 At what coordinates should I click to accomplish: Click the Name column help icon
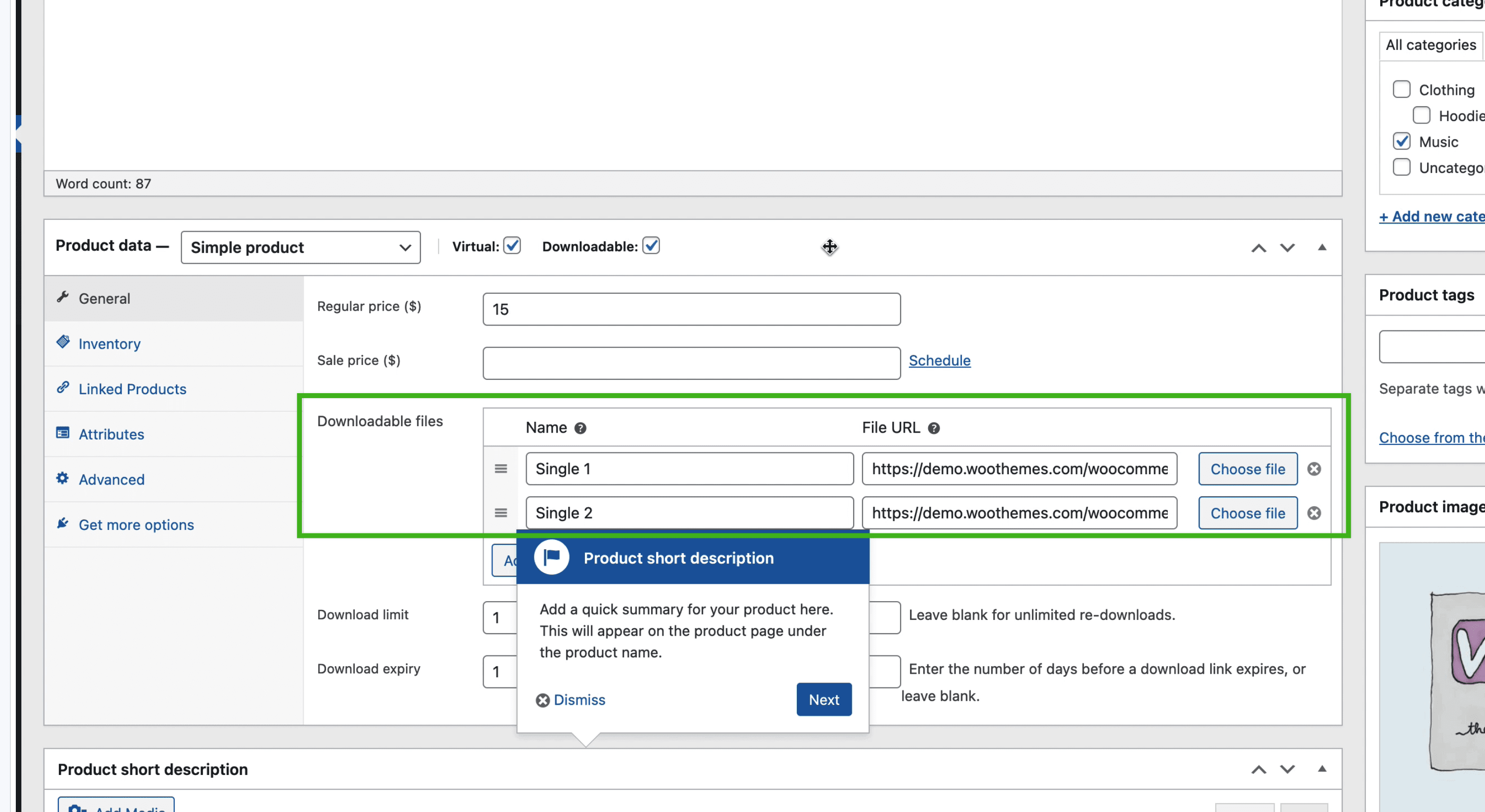[x=581, y=428]
